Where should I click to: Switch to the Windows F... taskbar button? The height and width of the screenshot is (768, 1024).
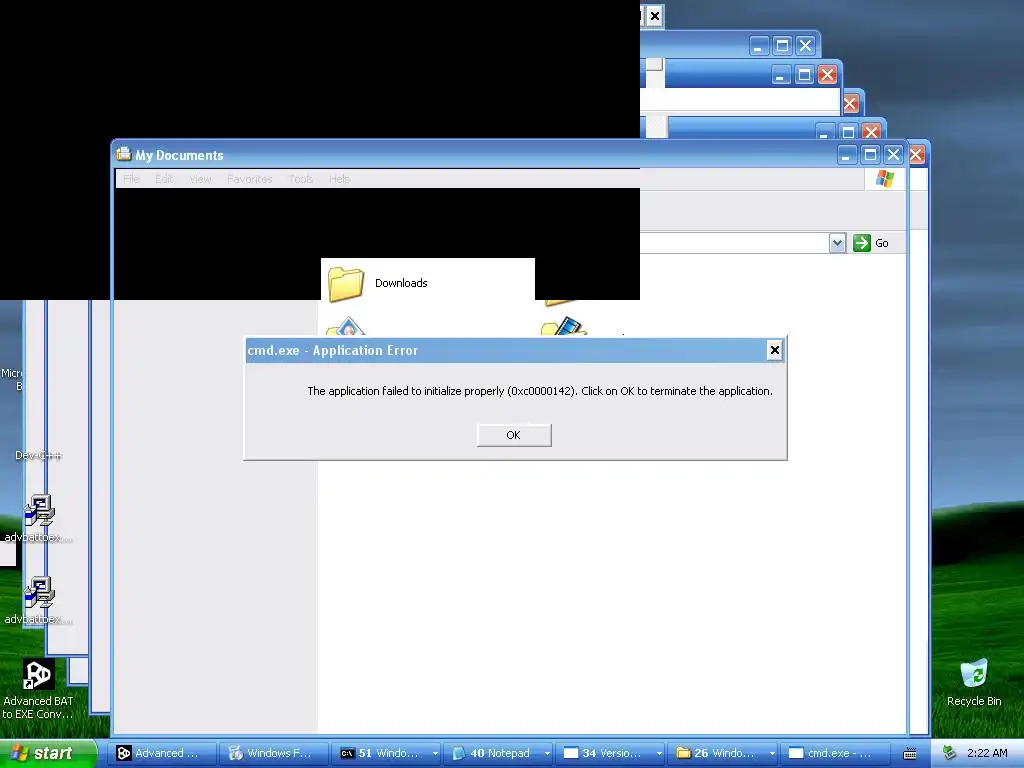point(274,753)
